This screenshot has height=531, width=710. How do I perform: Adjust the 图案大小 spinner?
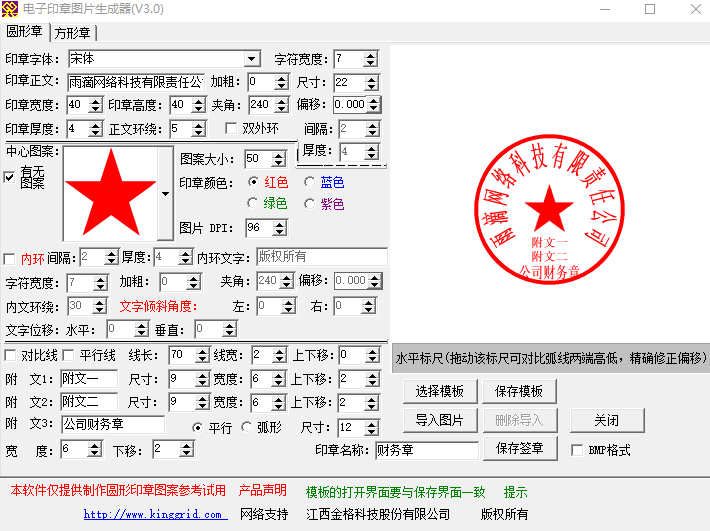point(278,159)
